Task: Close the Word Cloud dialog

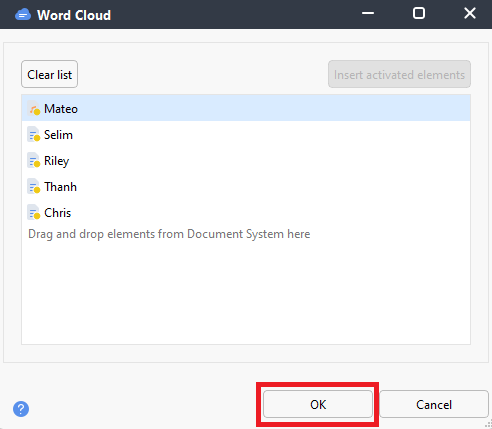Action: tap(470, 14)
